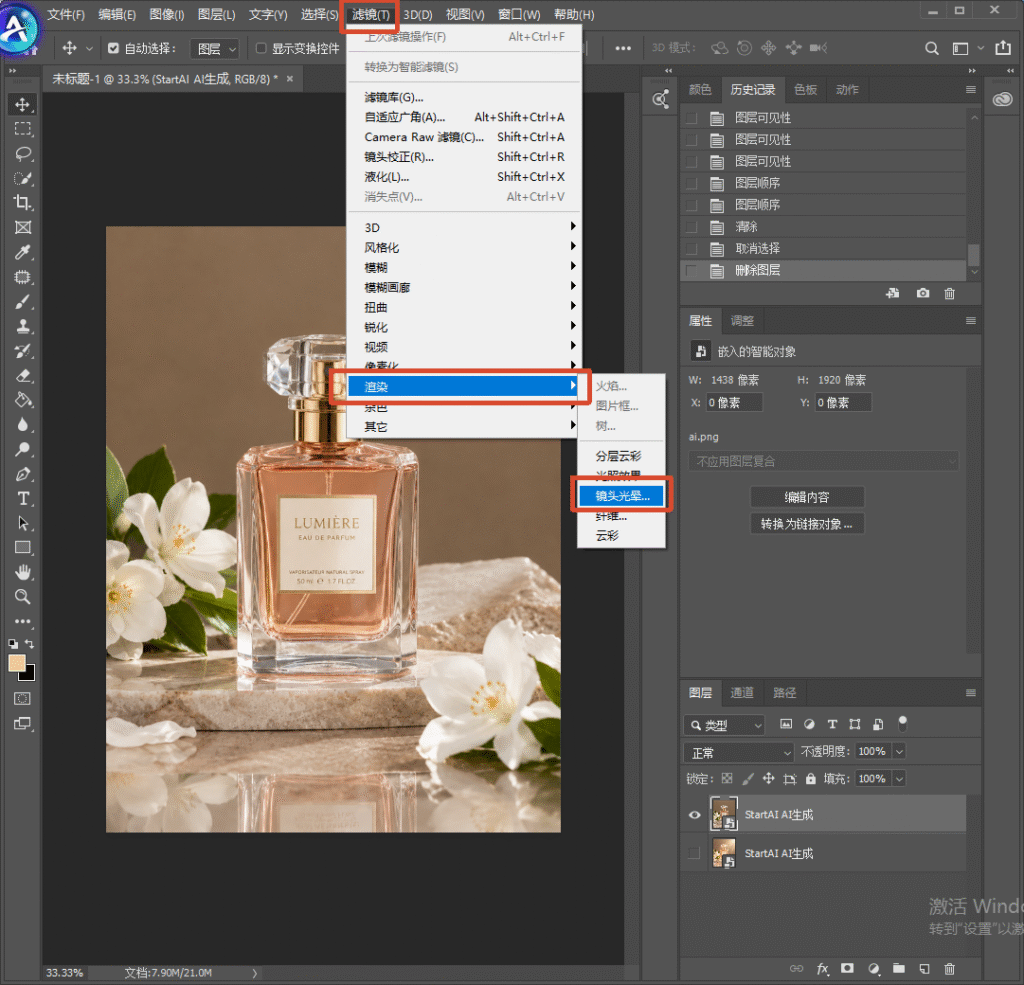Switch to the 调整 tab
Image resolution: width=1024 pixels, height=985 pixels.
tap(742, 321)
